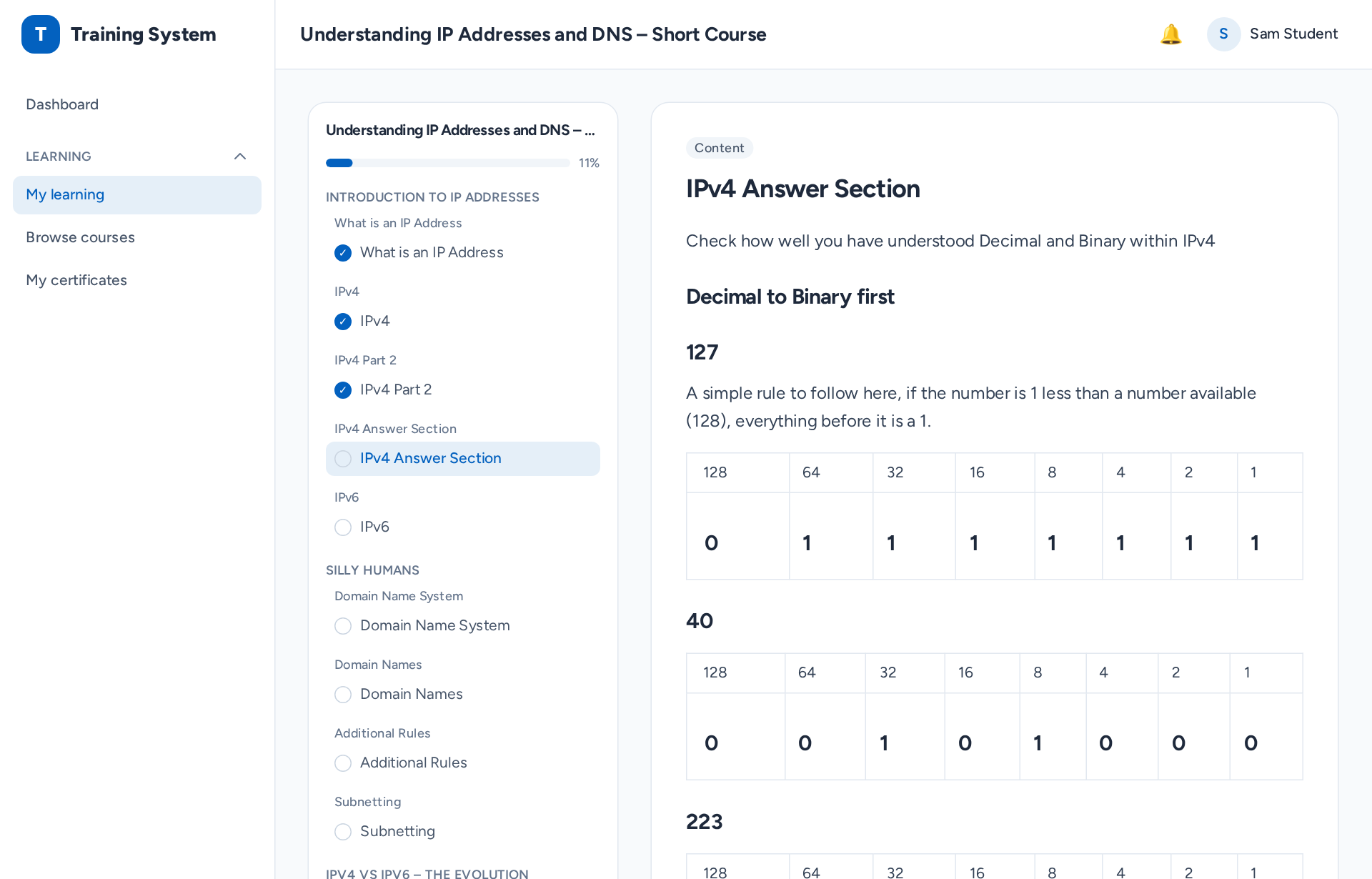Click the completed checkmark beside IPv4 Part 2

click(343, 390)
